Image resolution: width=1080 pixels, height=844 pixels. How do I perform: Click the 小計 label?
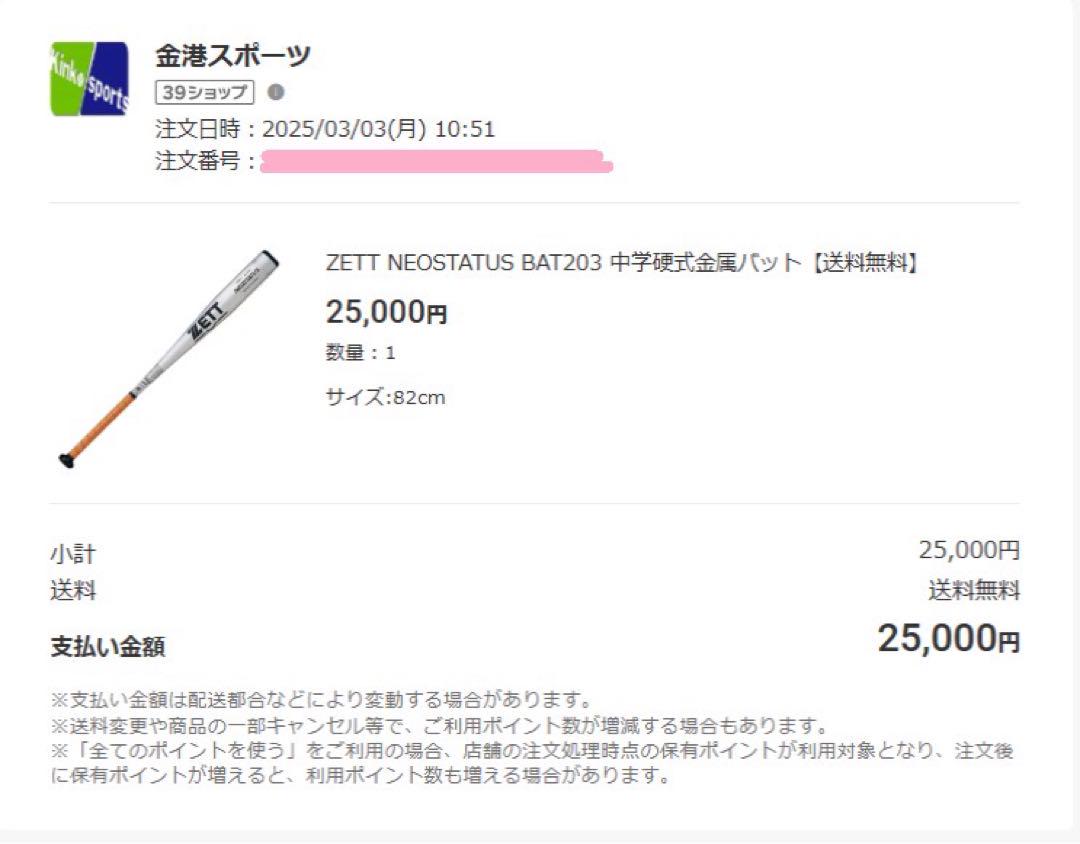pos(73,554)
